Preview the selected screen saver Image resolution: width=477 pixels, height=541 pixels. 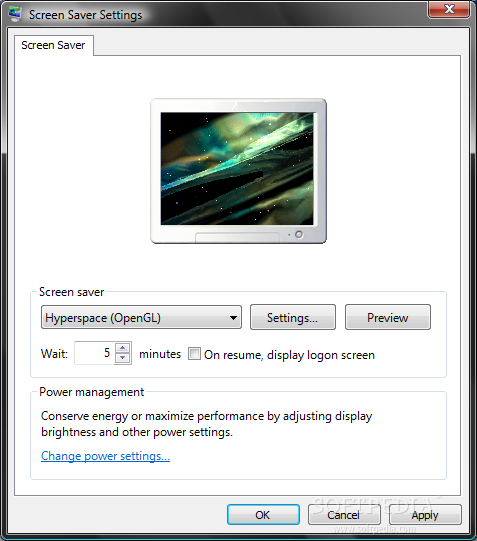(388, 317)
